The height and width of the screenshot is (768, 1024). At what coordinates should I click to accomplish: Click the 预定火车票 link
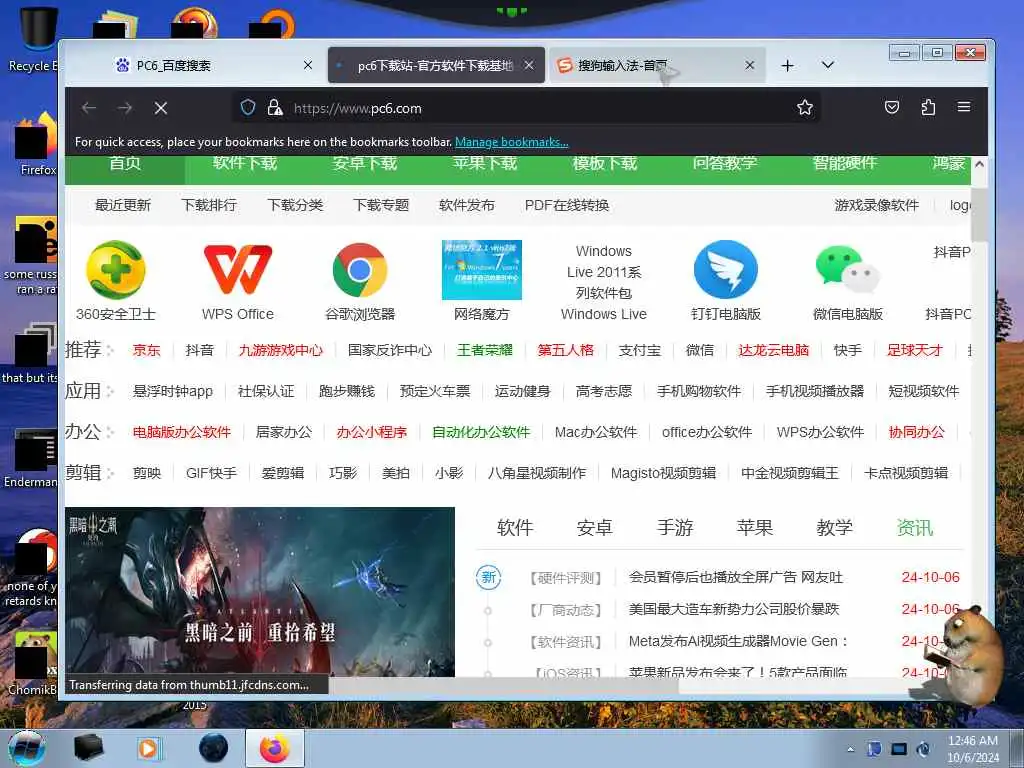435,391
